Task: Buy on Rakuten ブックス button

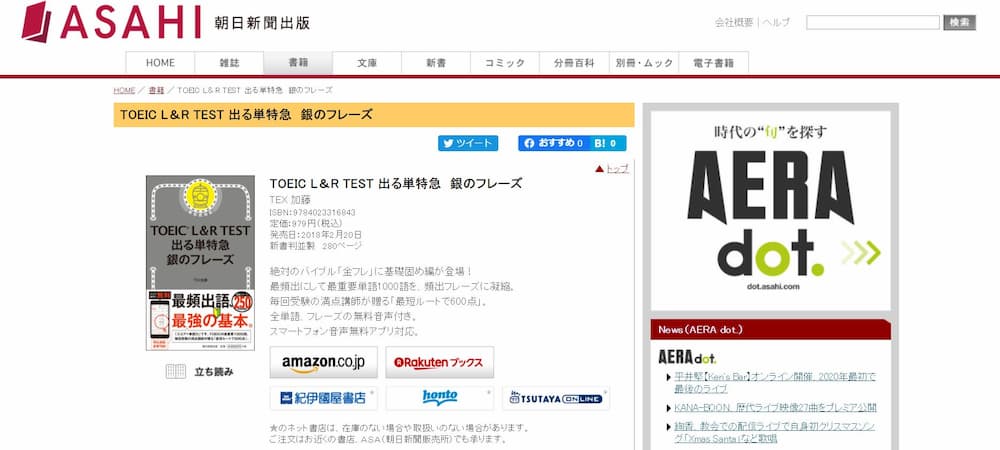Action: coord(439,362)
